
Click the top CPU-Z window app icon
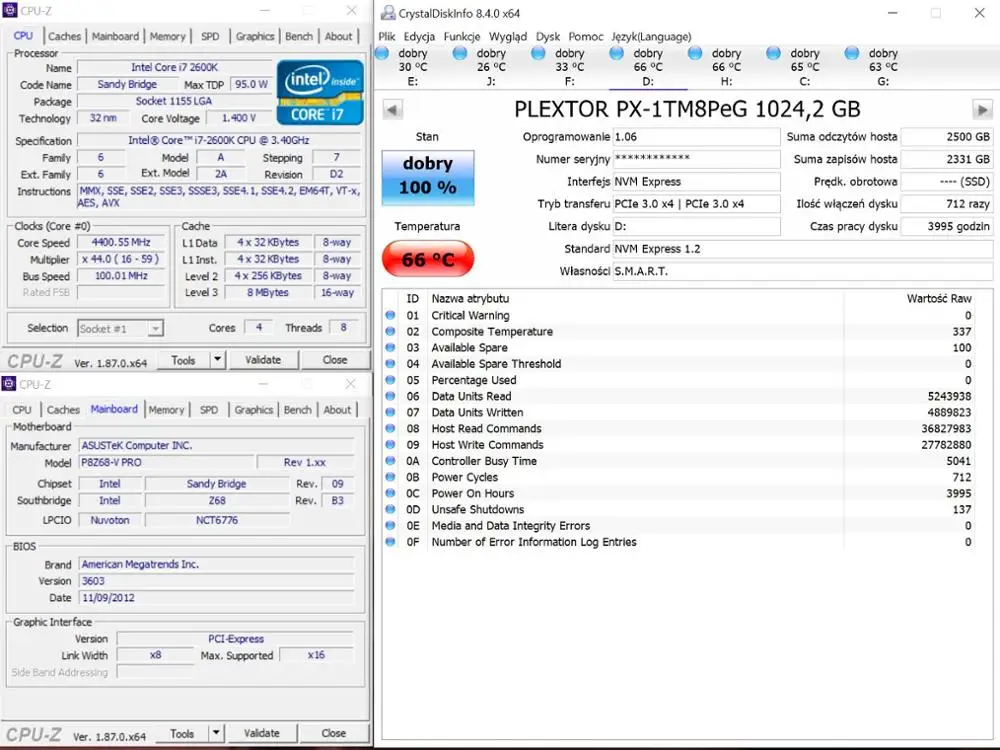pos(10,10)
